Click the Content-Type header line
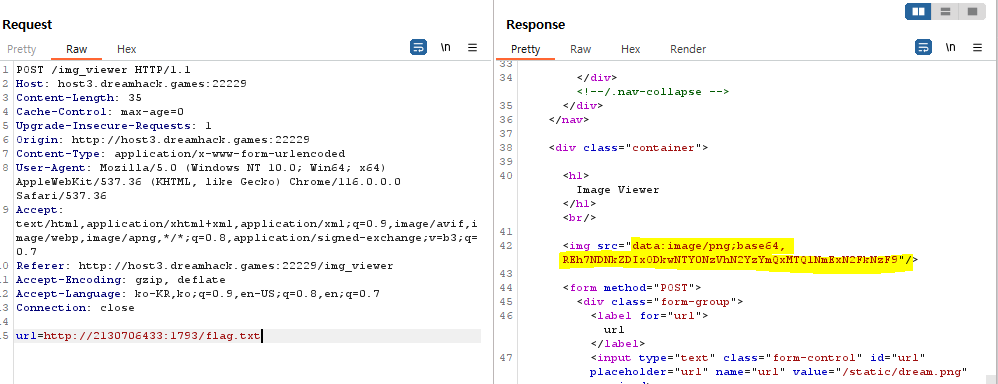The width and height of the screenshot is (998, 384). (181, 153)
